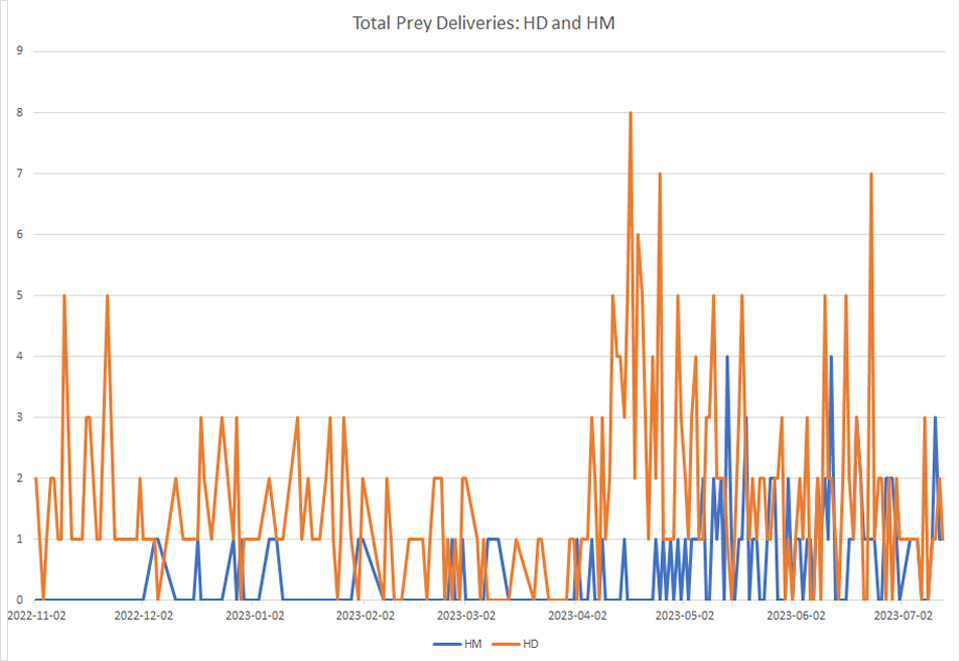This screenshot has width=960, height=661.
Task: Click the x-axis date 2023-07-02
Action: click(903, 615)
